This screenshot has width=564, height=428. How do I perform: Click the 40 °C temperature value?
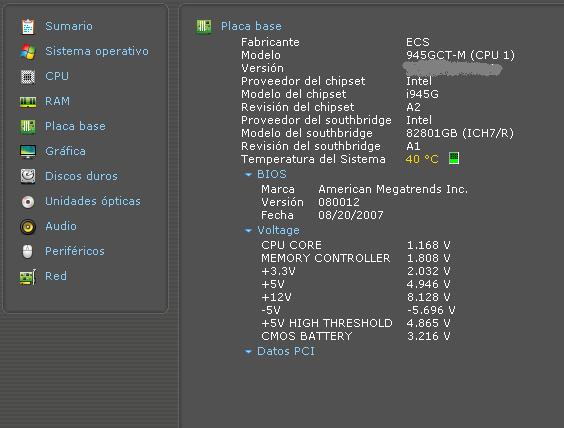point(422,159)
